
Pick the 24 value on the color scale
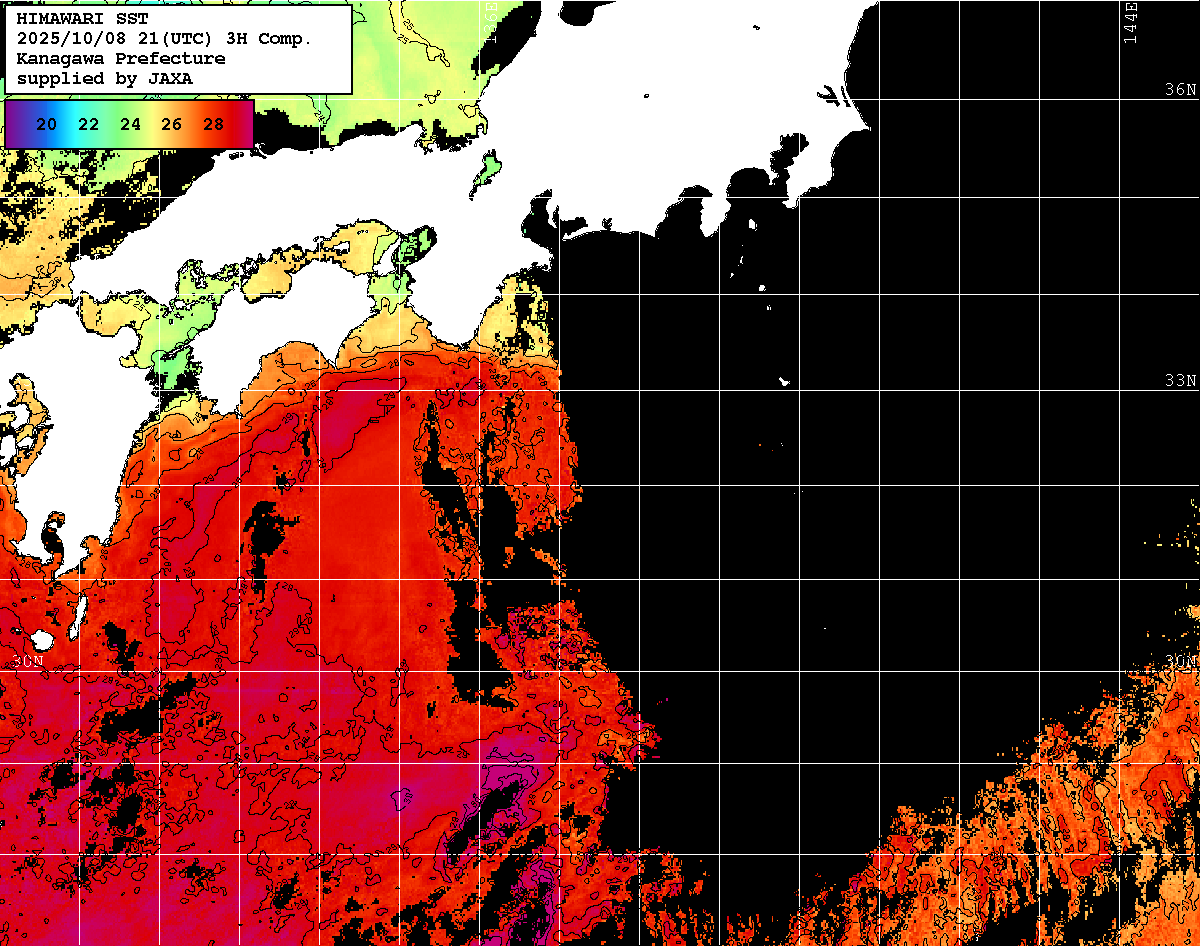click(x=130, y=124)
